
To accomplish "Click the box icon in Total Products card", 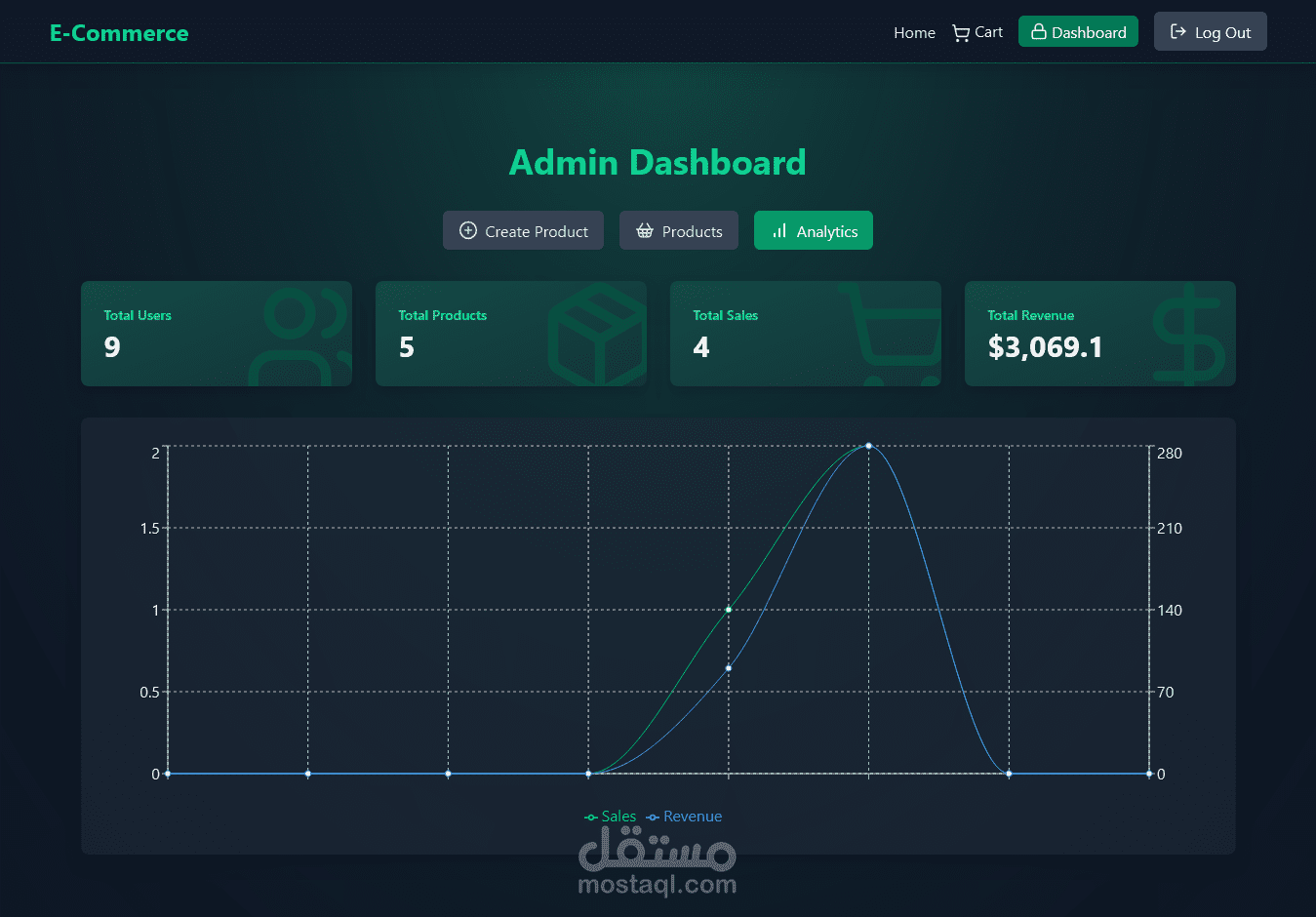I will click(597, 335).
